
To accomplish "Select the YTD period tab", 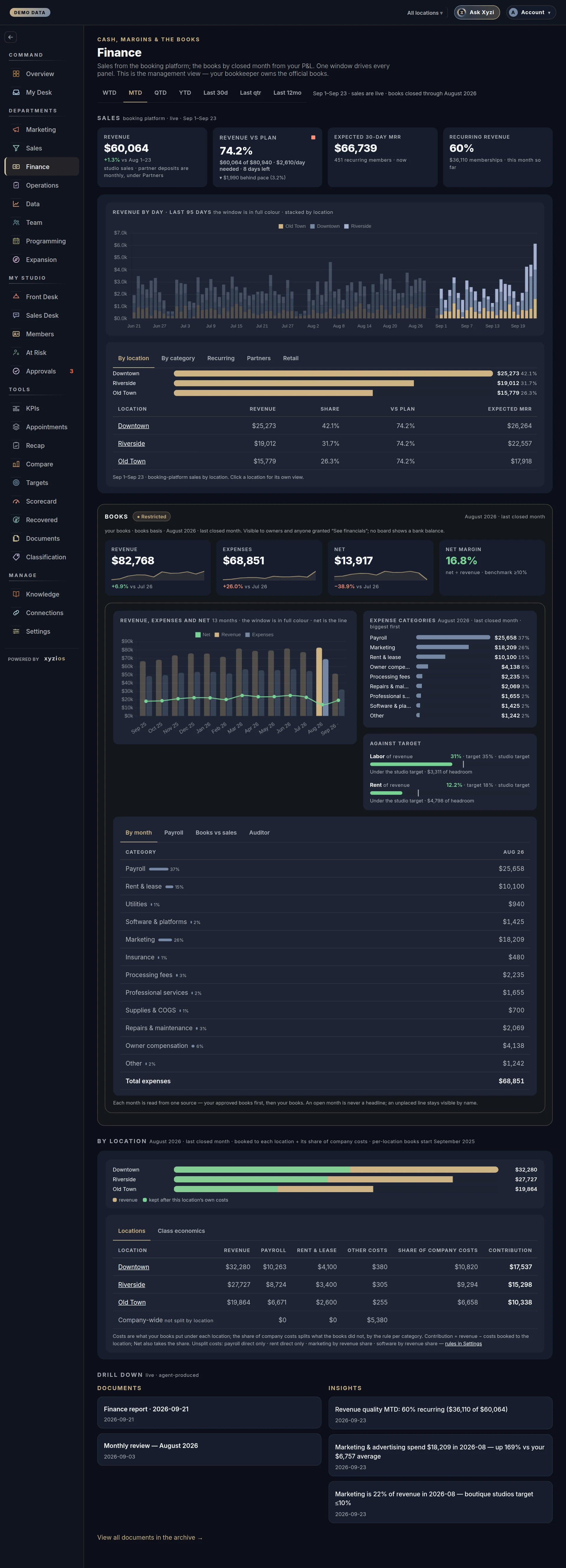I will 185,93.
